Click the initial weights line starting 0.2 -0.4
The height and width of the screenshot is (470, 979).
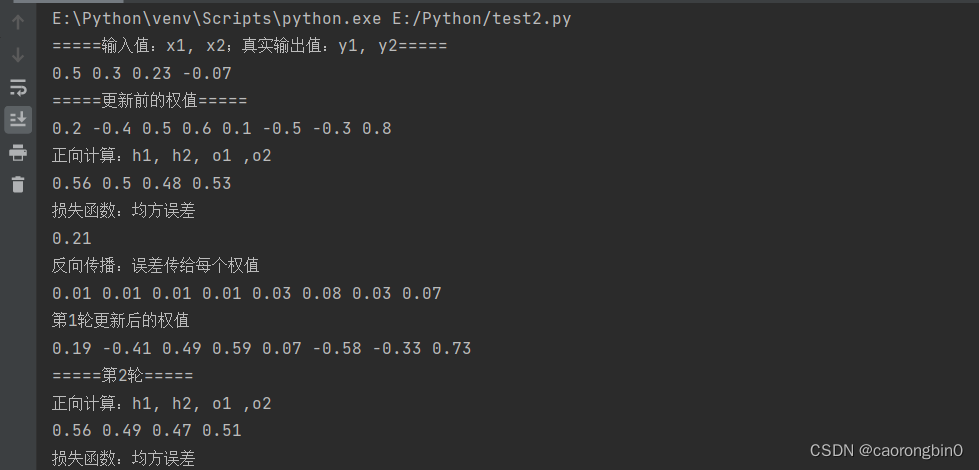[x=222, y=129]
